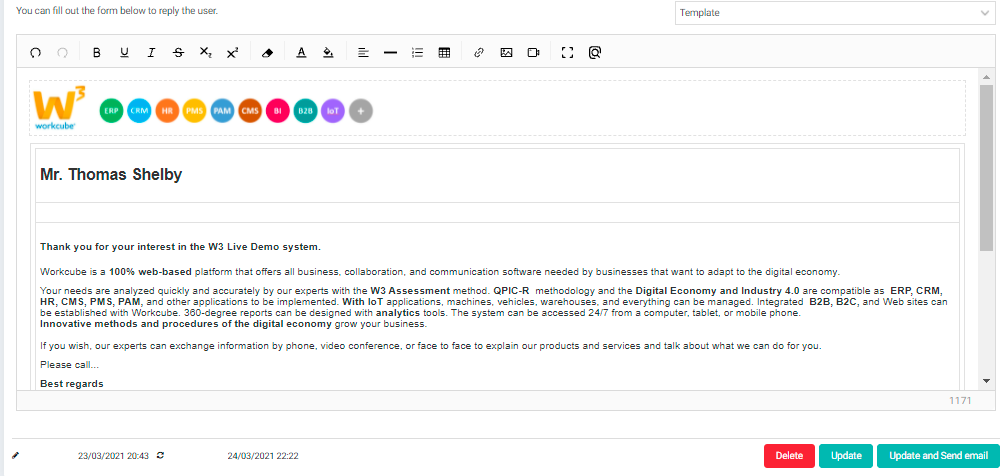Screen dimensions: 1006x476
Task: Click the heading 'Mr. Thomas Shelby'
Action: [x=111, y=174]
